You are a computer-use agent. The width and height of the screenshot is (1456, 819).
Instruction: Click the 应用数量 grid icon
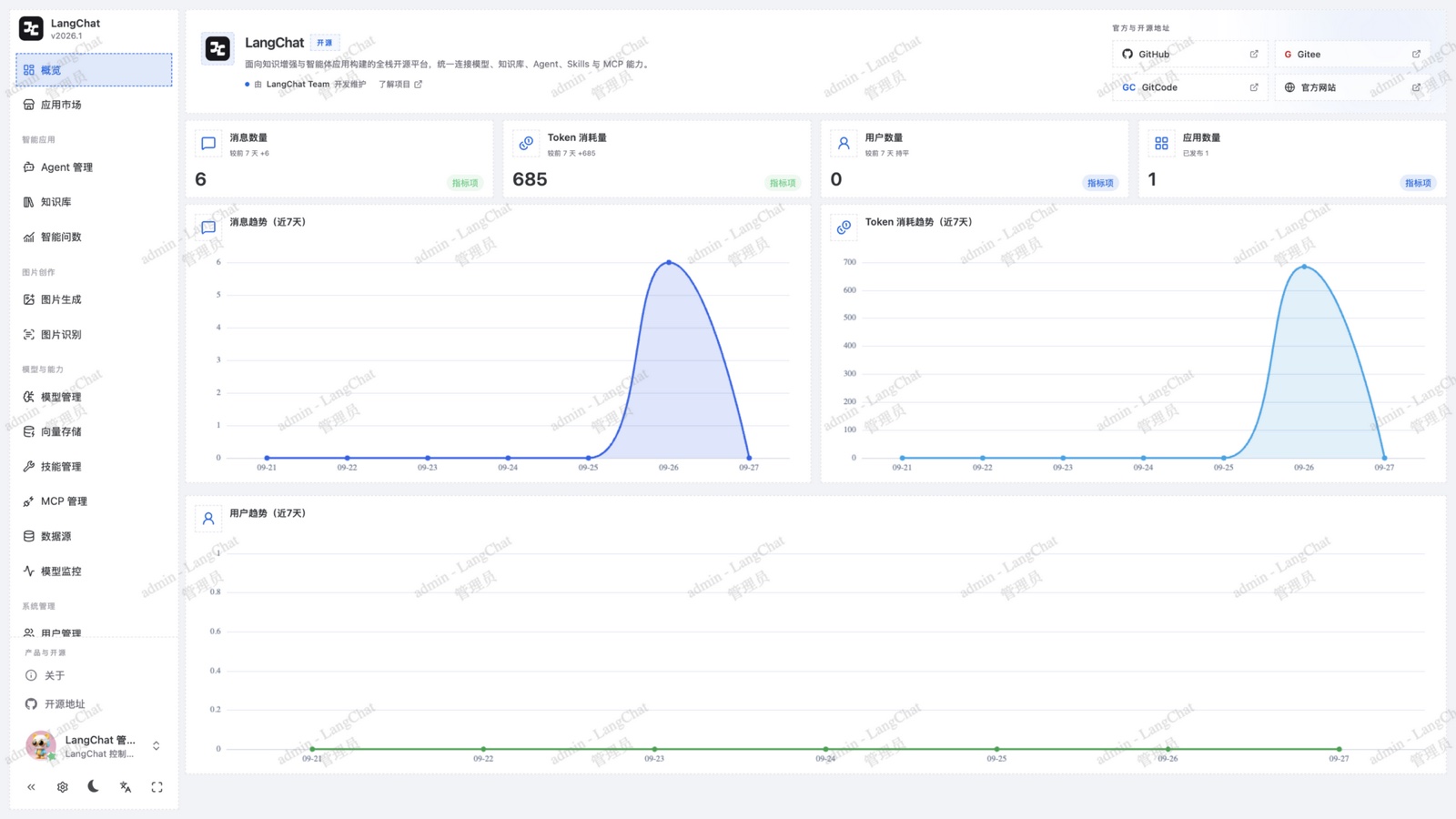tap(1161, 144)
